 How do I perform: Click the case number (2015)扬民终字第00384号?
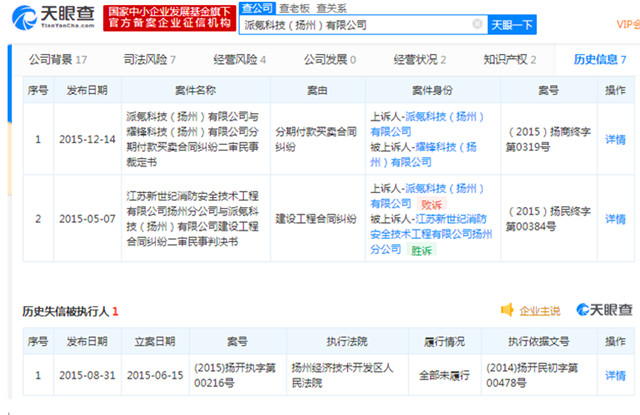click(548, 219)
